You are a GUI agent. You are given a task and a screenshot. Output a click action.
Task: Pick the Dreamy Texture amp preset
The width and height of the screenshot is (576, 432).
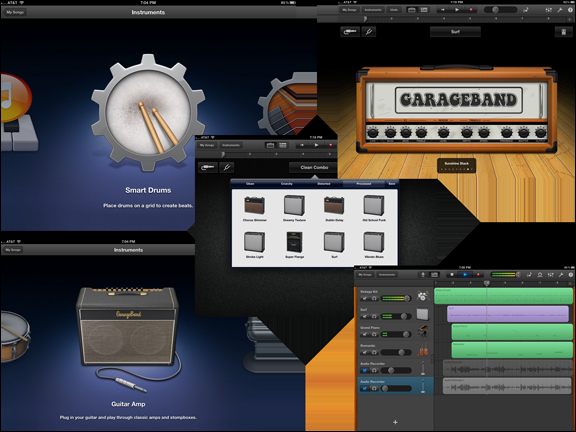(x=294, y=208)
